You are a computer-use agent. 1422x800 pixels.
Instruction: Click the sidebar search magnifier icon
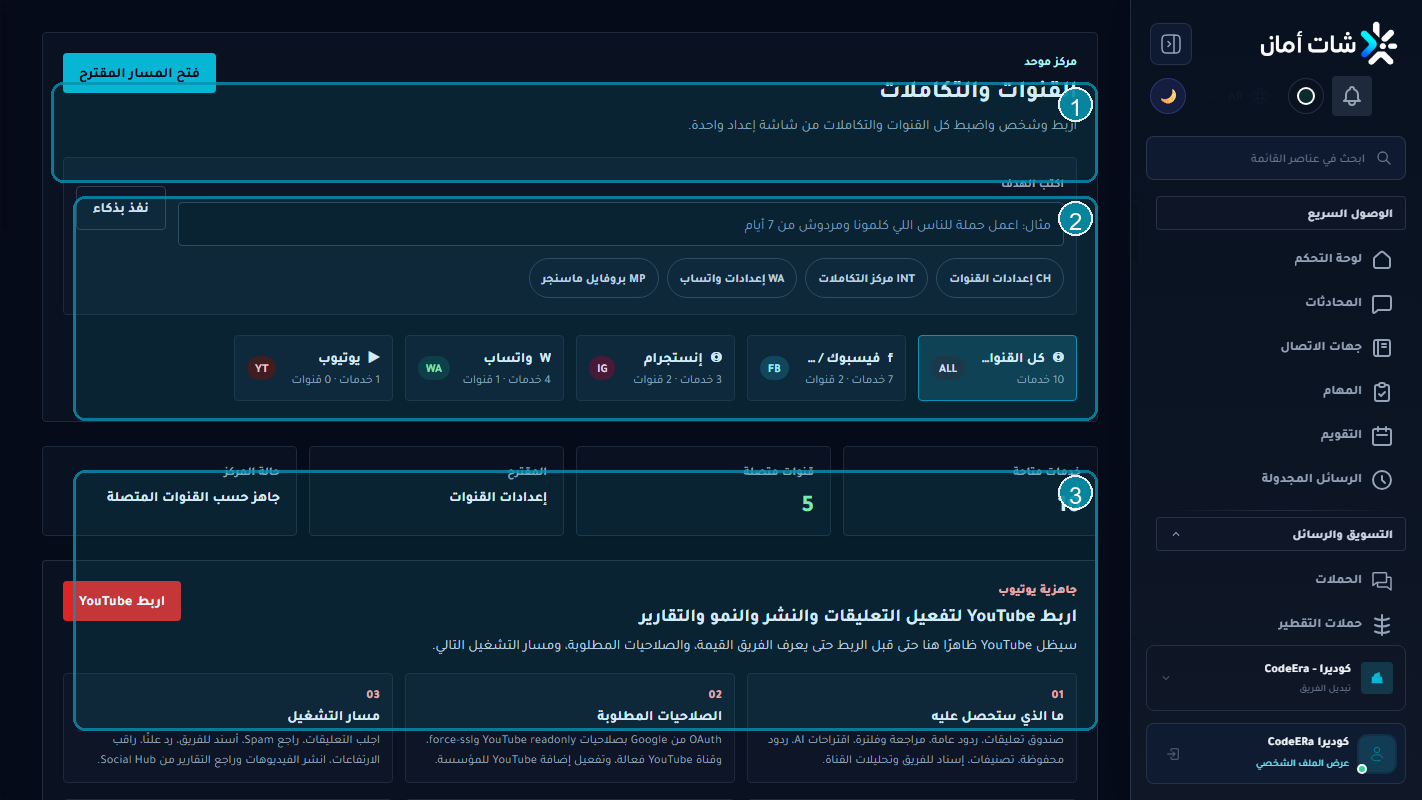[1384, 158]
